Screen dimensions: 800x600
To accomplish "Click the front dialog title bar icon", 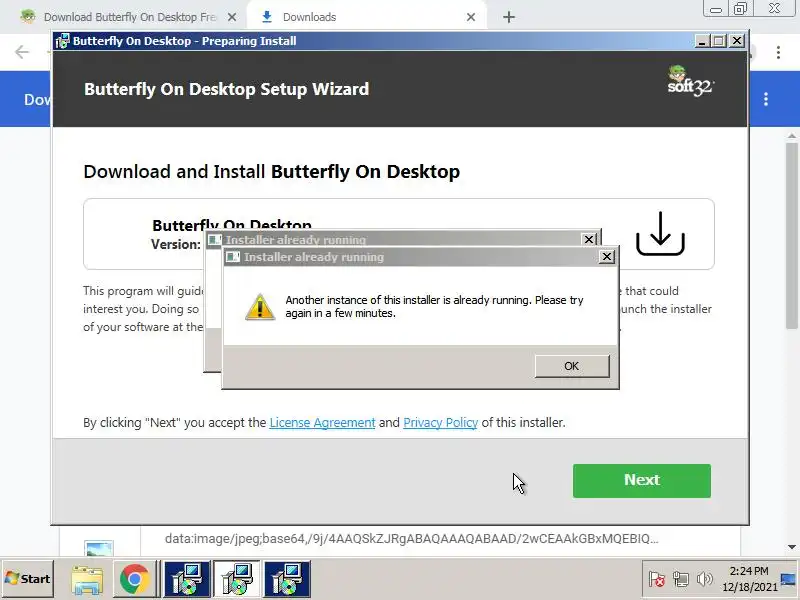I will [x=233, y=257].
